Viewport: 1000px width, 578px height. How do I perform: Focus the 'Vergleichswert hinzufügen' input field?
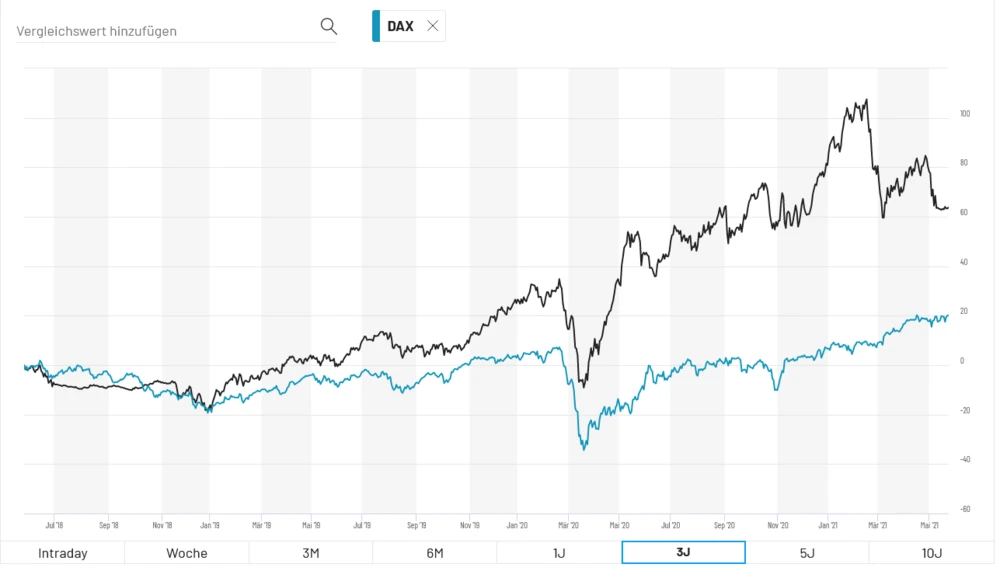pos(165,31)
